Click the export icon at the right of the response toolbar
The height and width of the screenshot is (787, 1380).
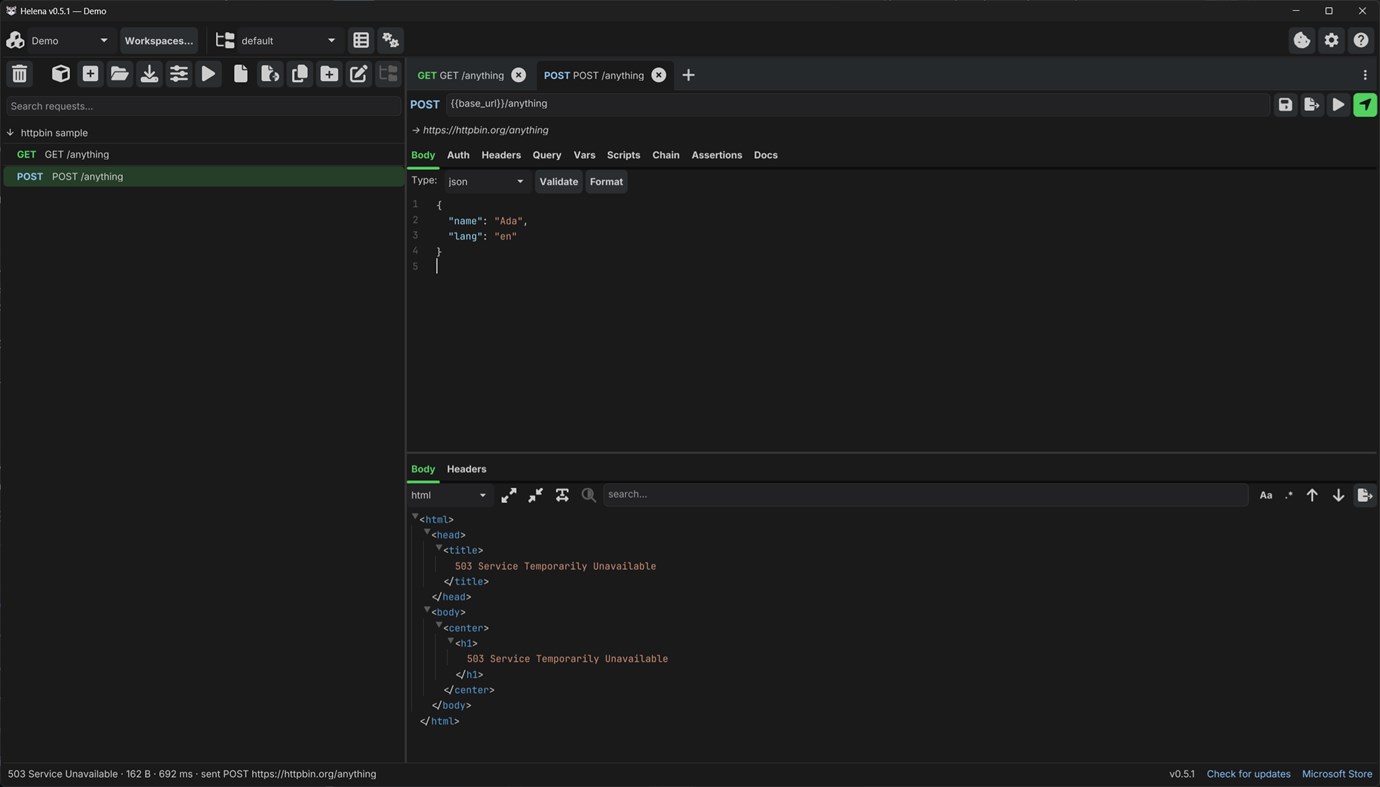point(1365,495)
